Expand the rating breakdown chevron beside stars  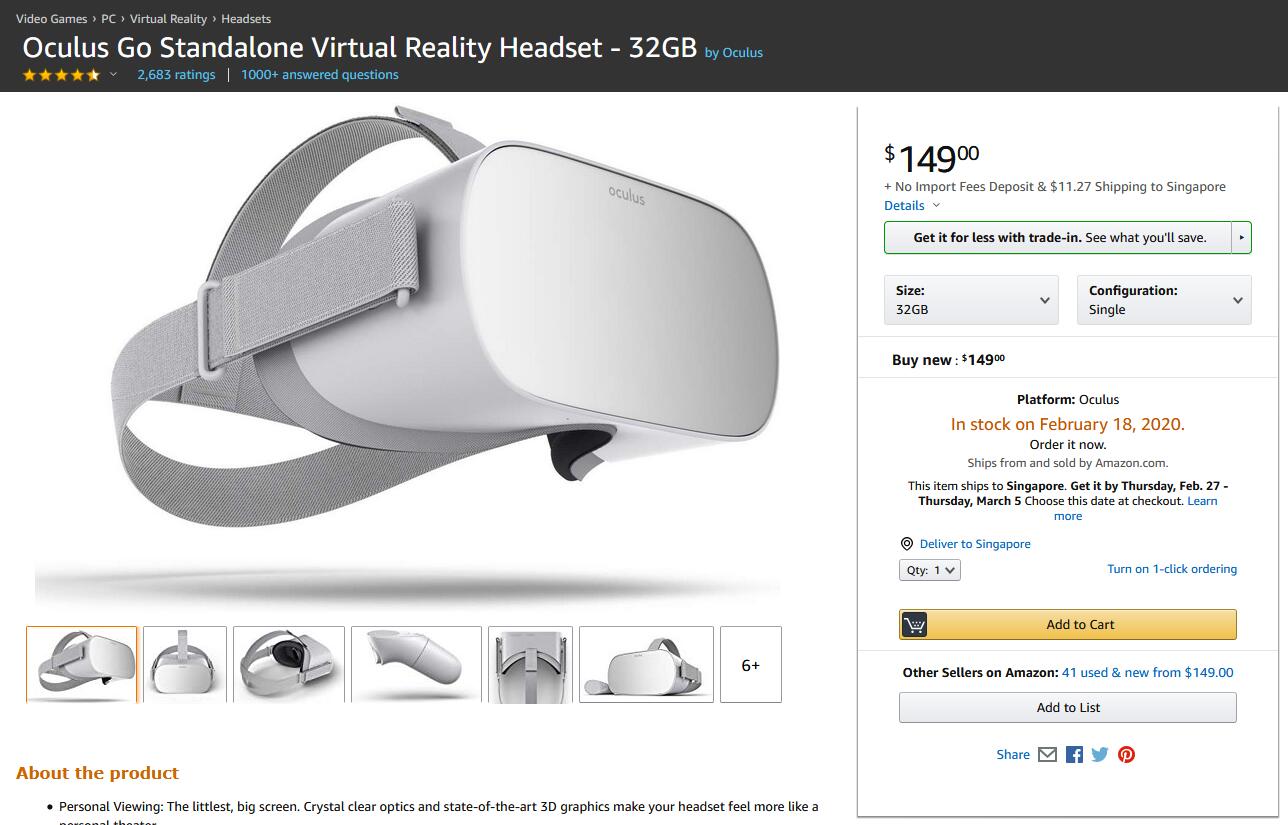(x=113, y=75)
